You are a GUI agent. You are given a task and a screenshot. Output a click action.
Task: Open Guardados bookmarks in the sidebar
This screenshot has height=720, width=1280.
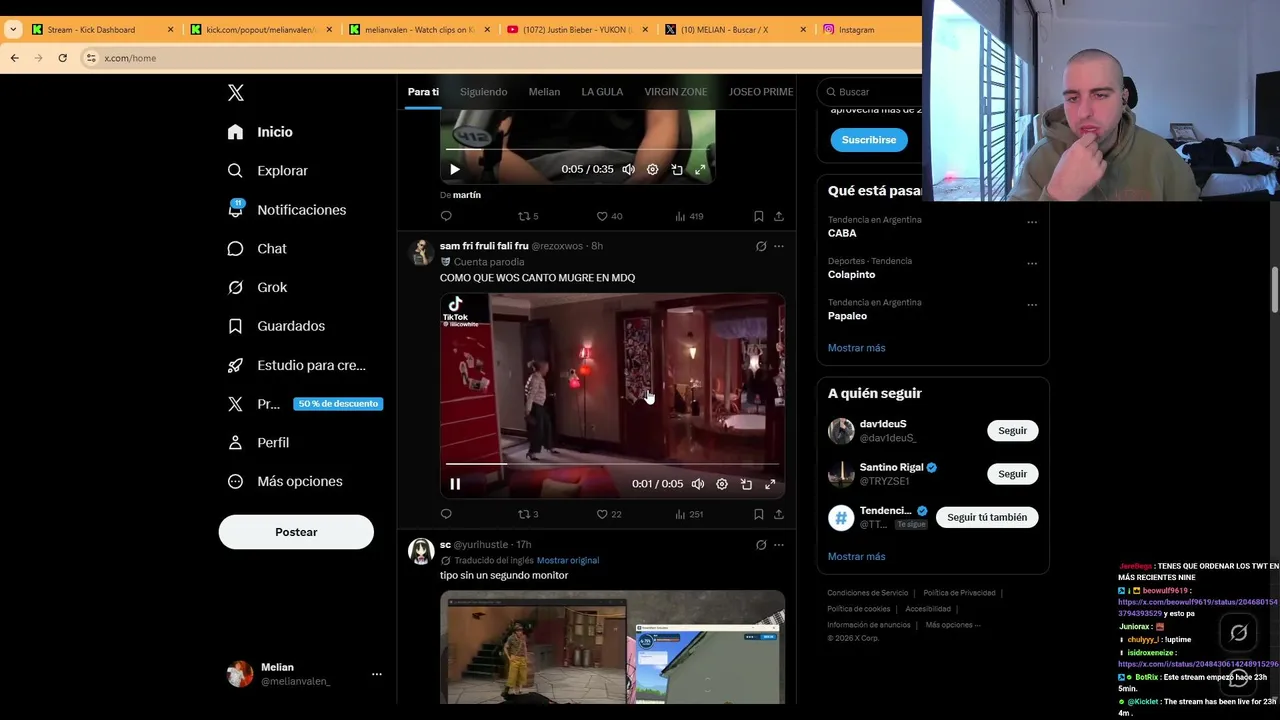275,326
